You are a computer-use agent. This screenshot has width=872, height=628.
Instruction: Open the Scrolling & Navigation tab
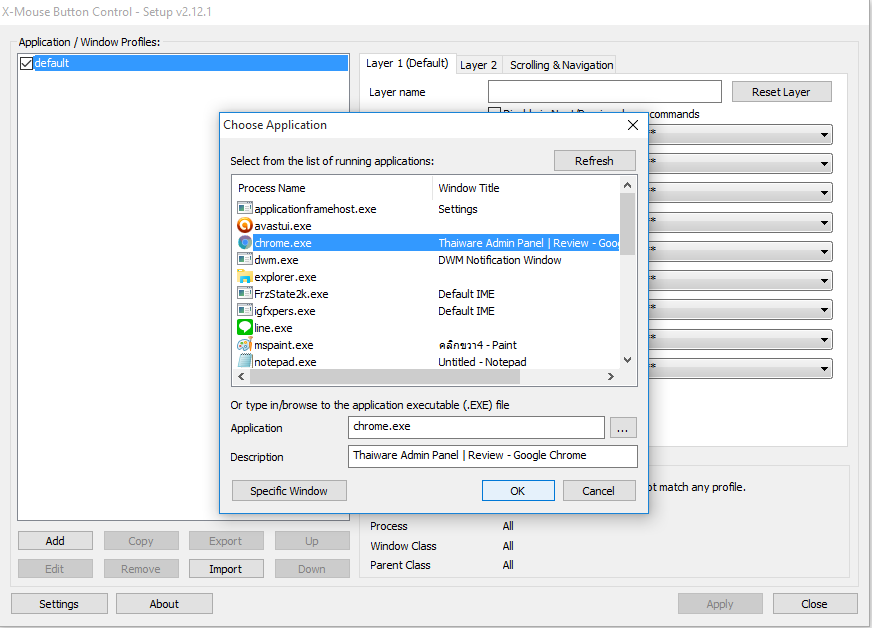click(561, 65)
